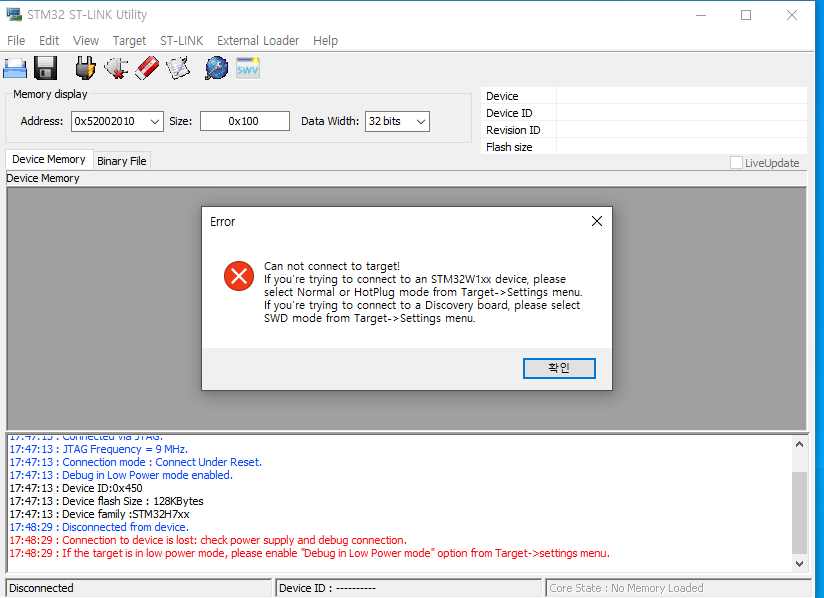This screenshot has width=824, height=598.
Task: Click the 'Device ID:0x450' log line
Action: 76,488
